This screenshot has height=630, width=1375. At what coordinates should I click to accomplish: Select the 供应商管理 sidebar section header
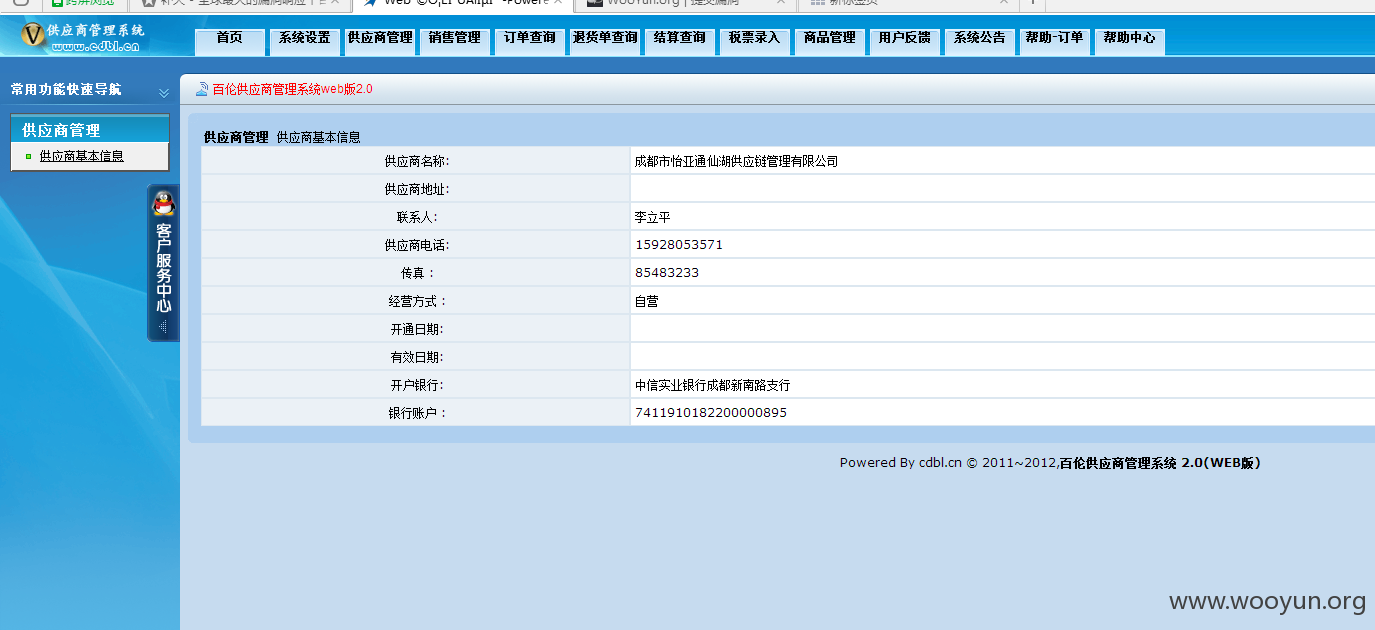90,130
